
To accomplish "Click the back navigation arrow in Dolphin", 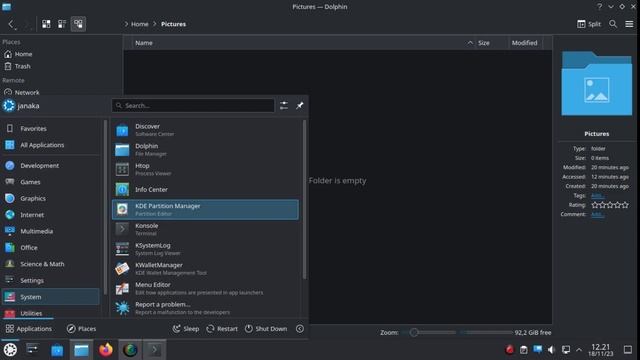I will click(11, 24).
